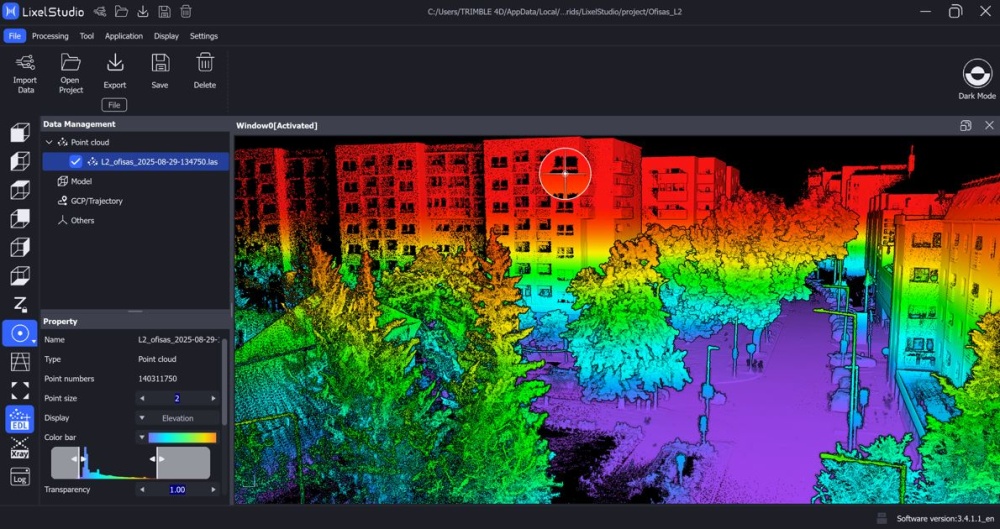Collapse the Point cloud tree node
This screenshot has height=529, width=1000.
(50, 142)
